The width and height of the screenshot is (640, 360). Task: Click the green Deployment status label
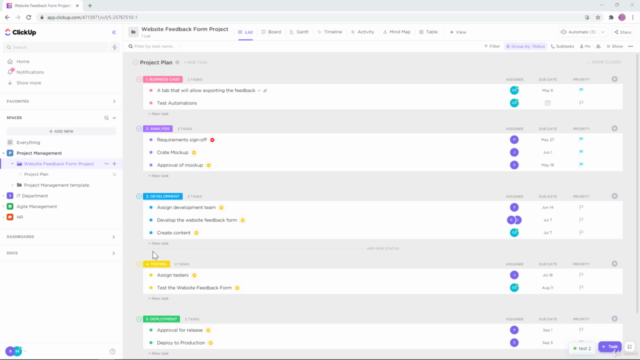tap(162, 319)
